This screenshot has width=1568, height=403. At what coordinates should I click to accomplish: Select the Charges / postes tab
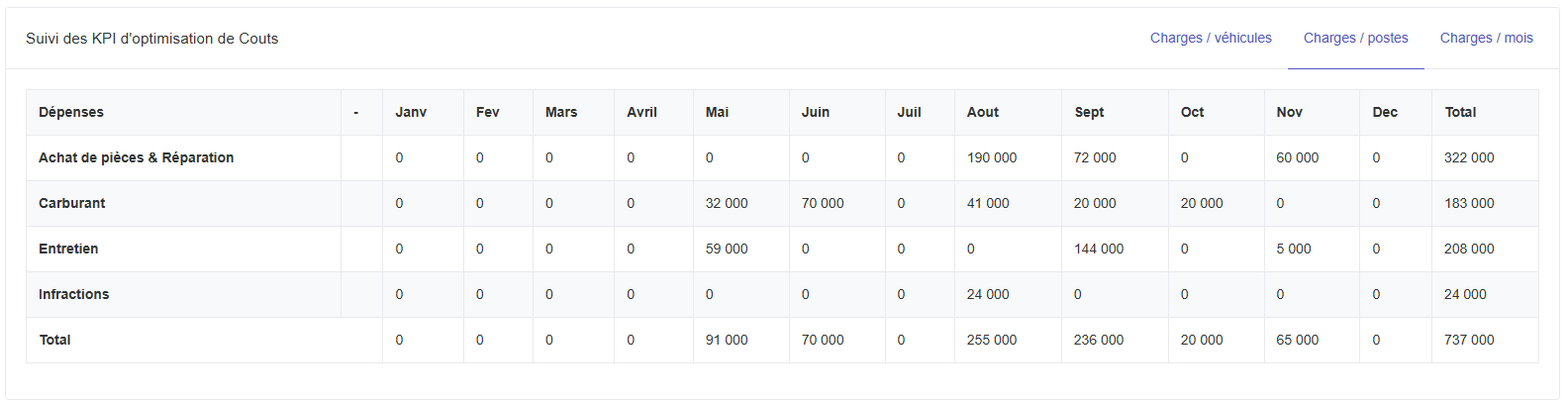pyautogui.click(x=1355, y=38)
